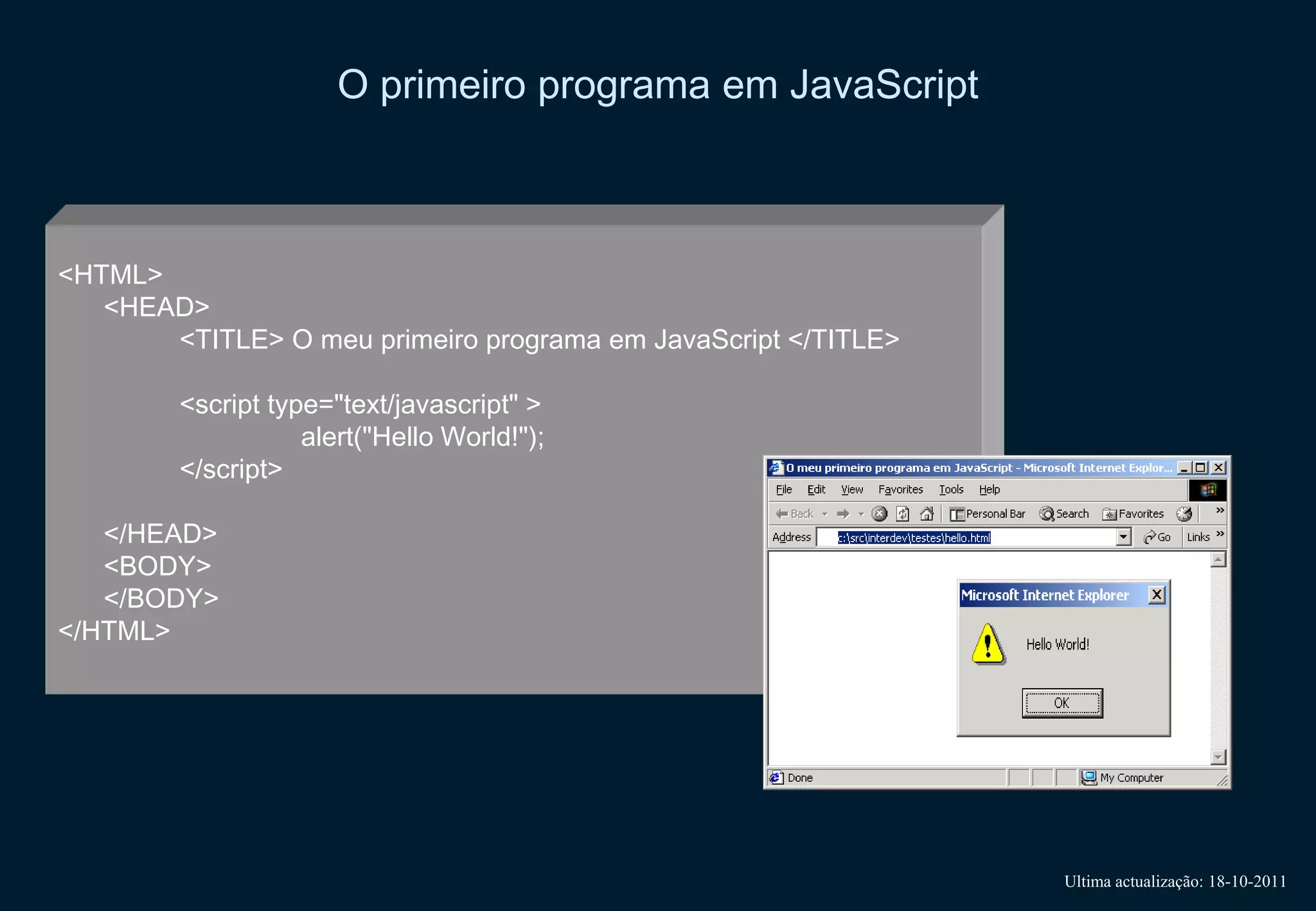Click the alert title 'Microsoft Internet Explorer'
Image resolution: width=1316 pixels, height=911 pixels.
coord(1045,595)
